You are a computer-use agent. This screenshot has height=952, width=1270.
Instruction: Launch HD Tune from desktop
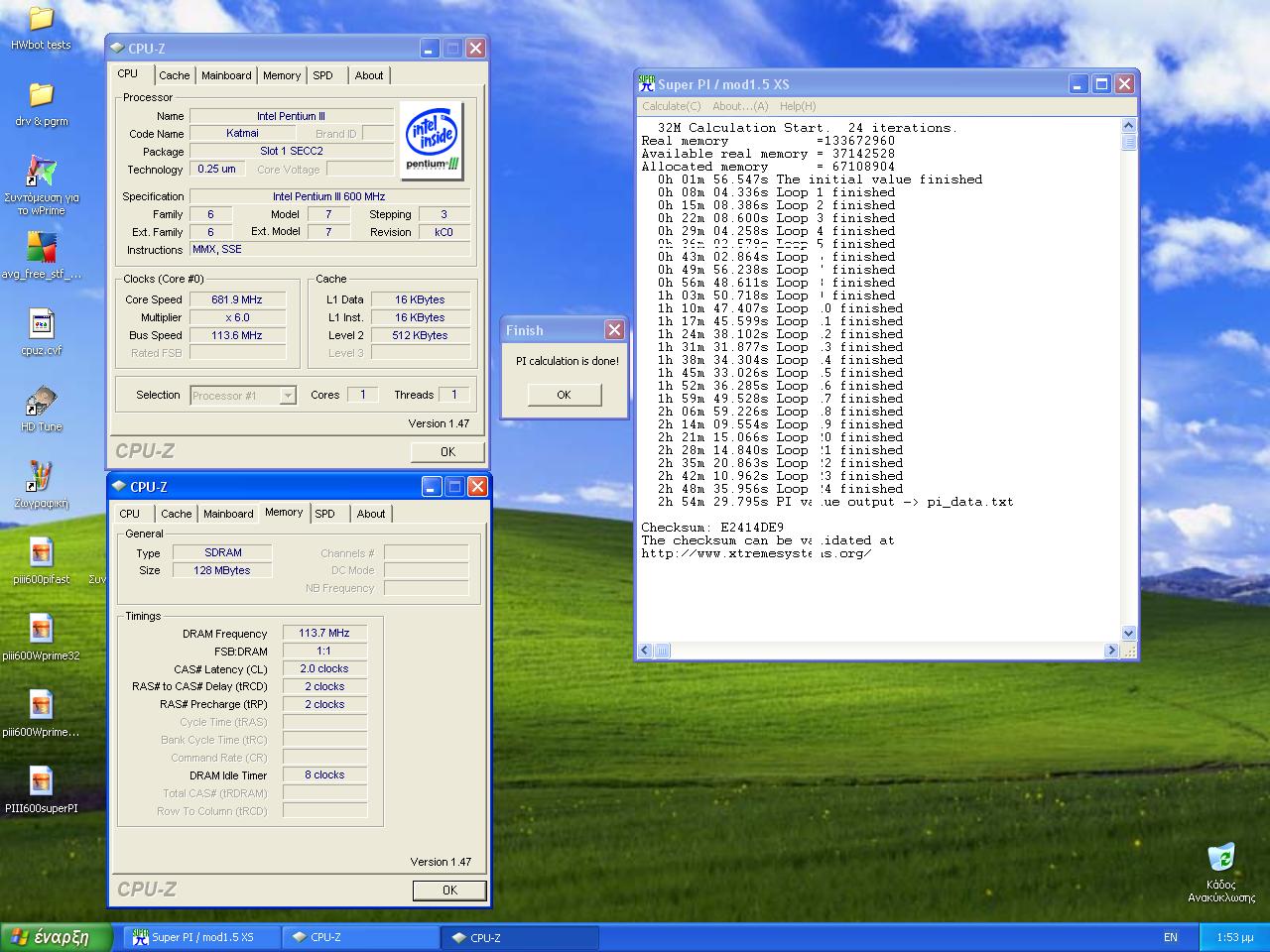[x=41, y=401]
